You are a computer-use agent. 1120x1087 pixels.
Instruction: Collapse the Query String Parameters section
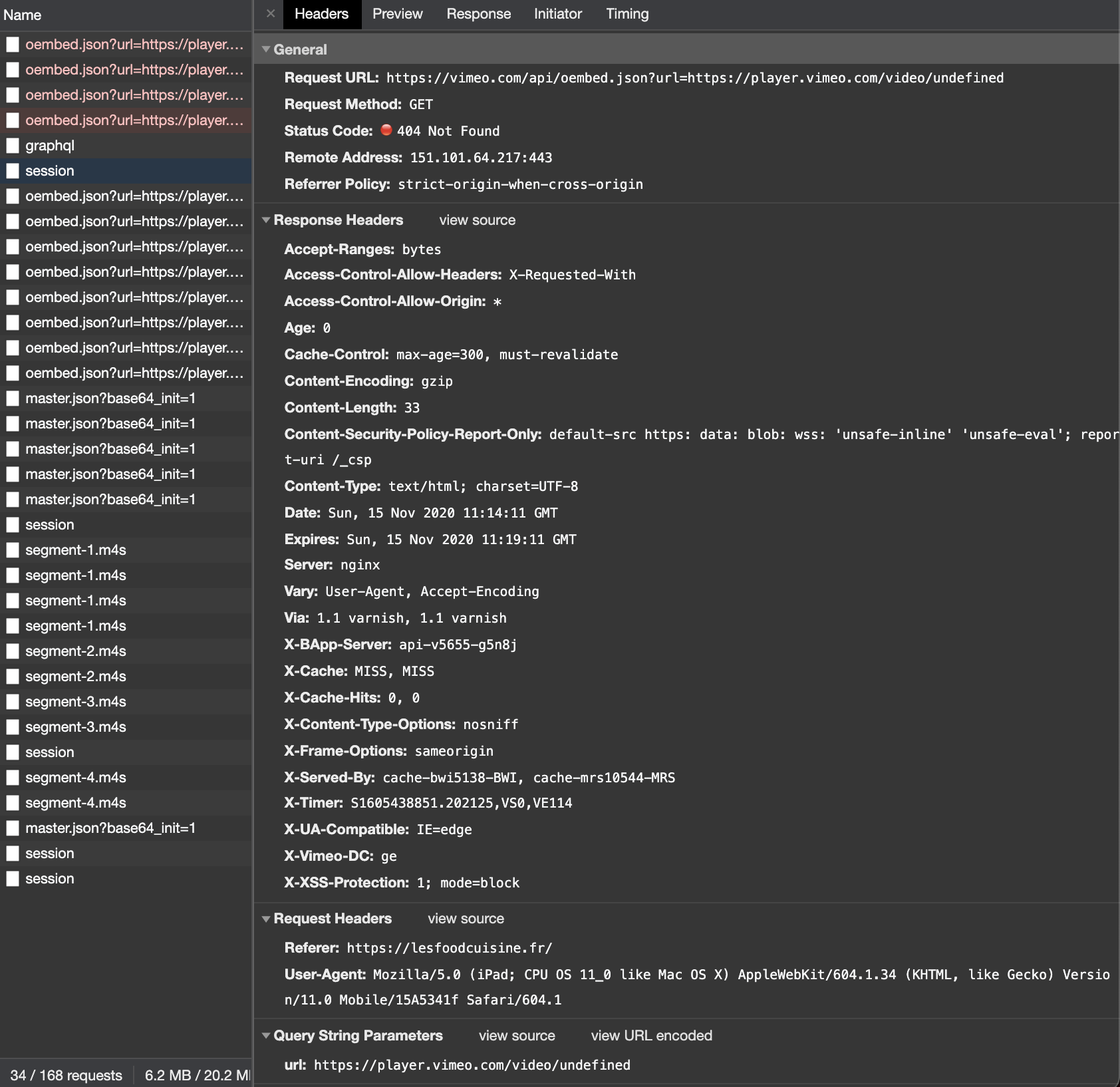point(266,1036)
